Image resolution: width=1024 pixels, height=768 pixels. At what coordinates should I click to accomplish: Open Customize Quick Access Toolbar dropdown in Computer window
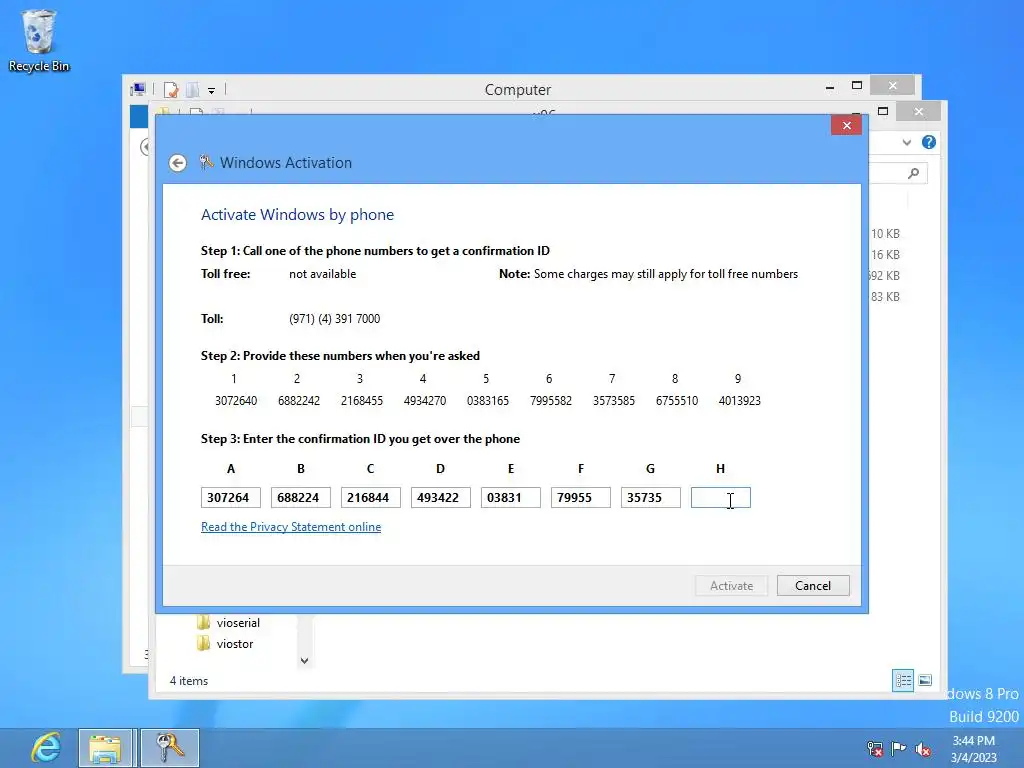(212, 91)
